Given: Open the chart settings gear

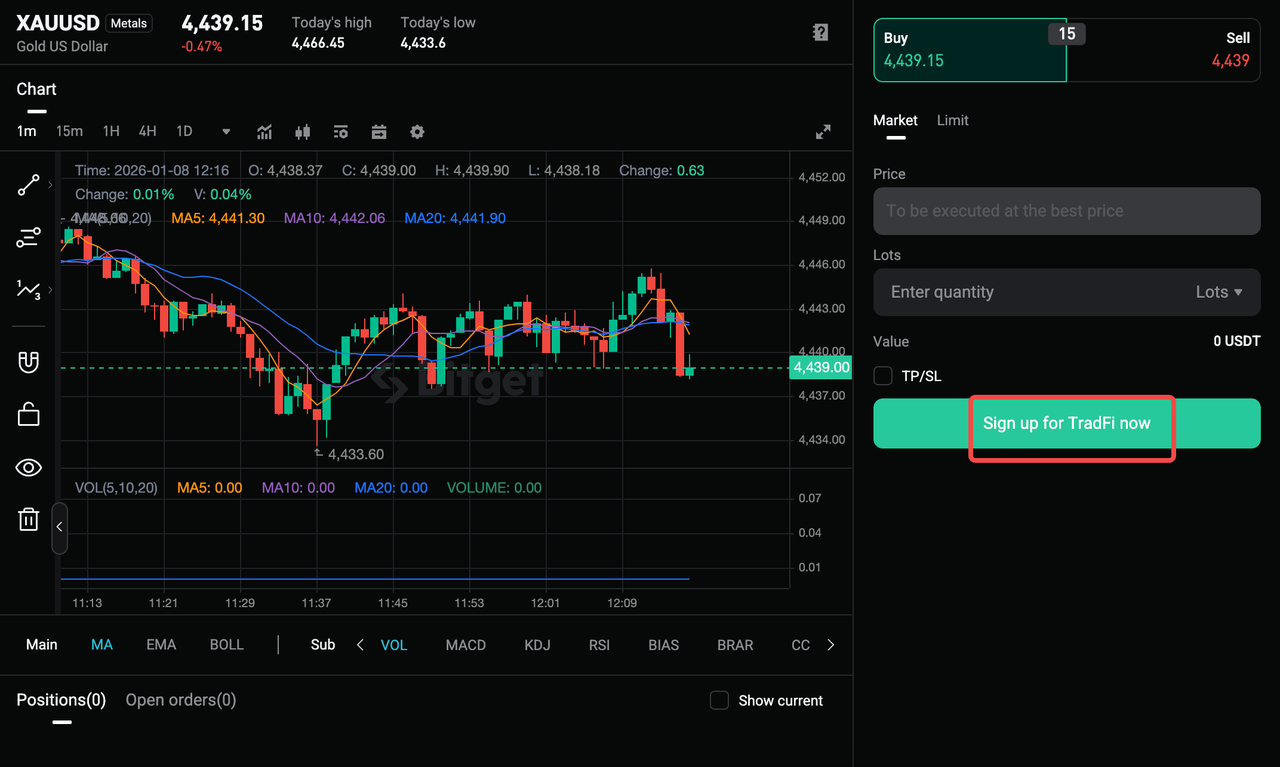Looking at the screenshot, I should pos(417,131).
